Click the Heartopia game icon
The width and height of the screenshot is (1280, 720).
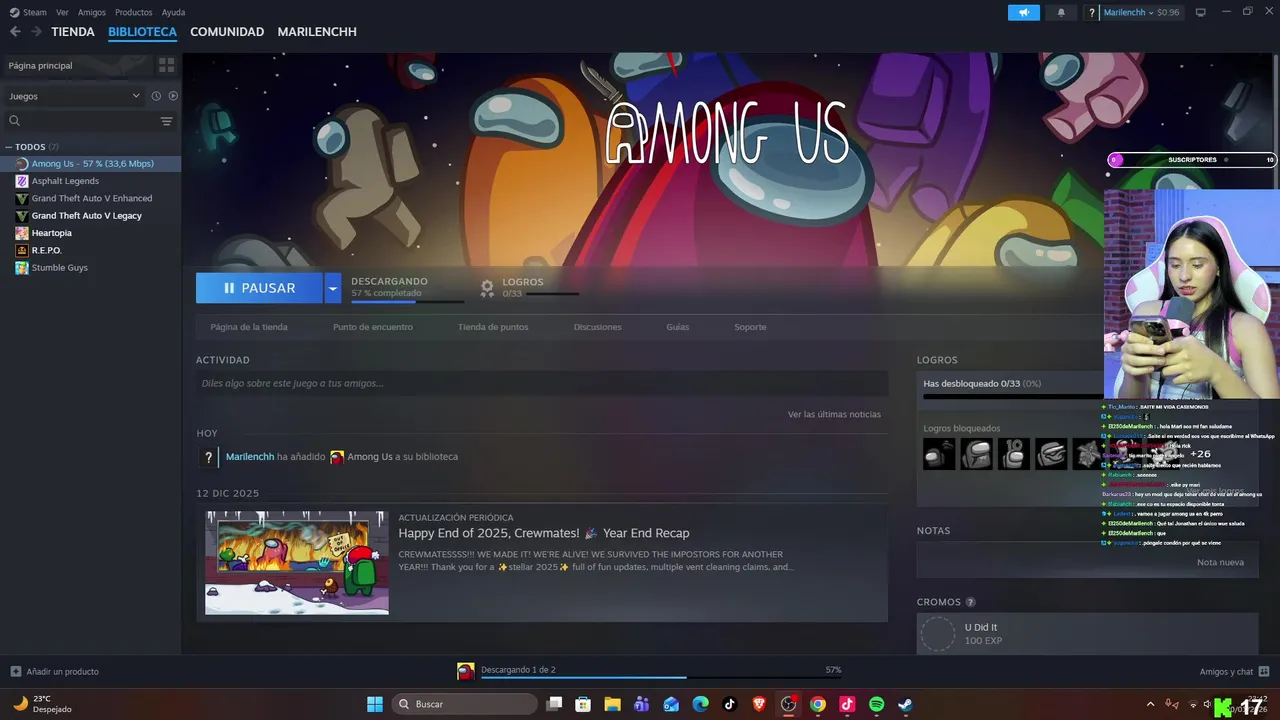pyautogui.click(x=22, y=233)
